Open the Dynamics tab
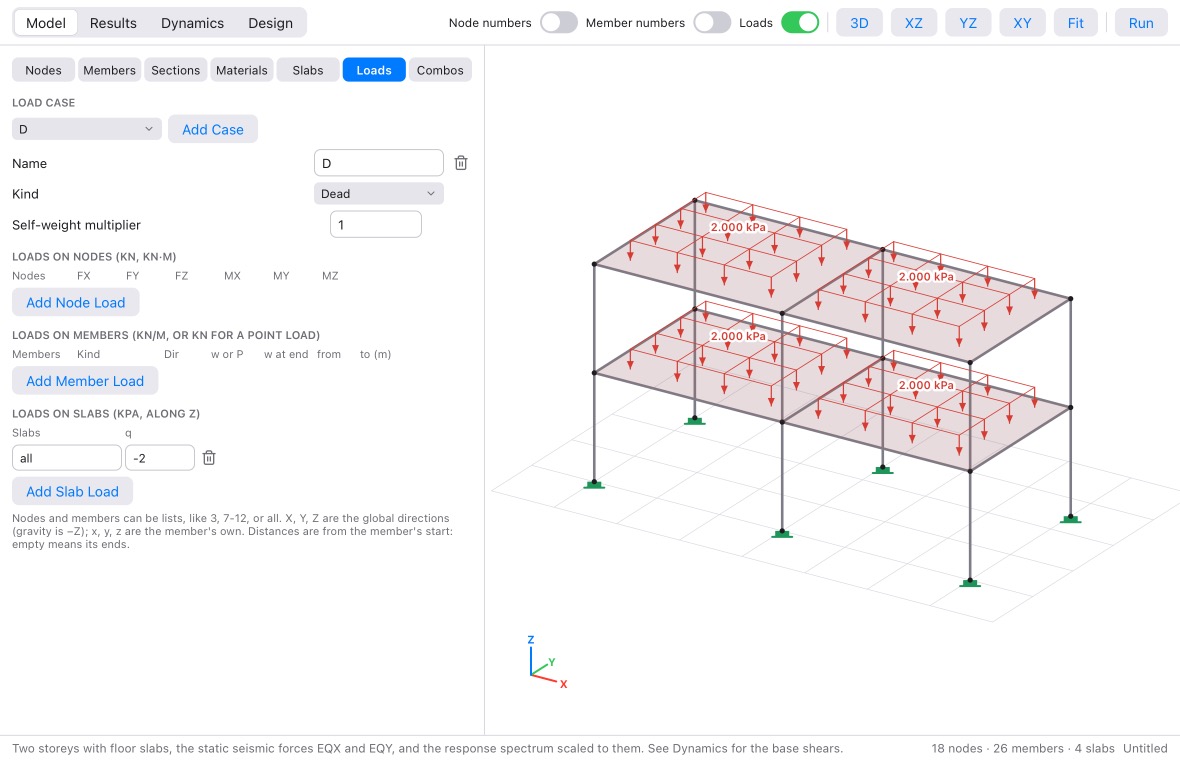 (193, 23)
